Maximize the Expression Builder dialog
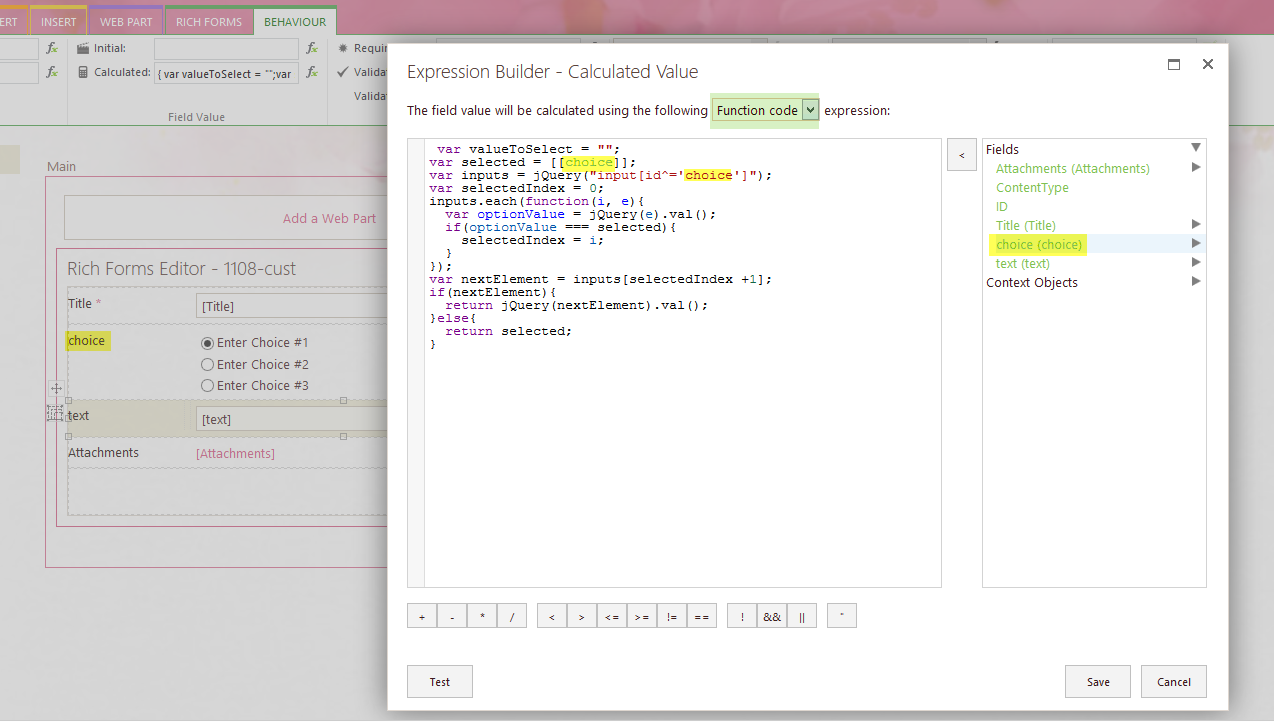This screenshot has height=722, width=1274. pos(1174,64)
